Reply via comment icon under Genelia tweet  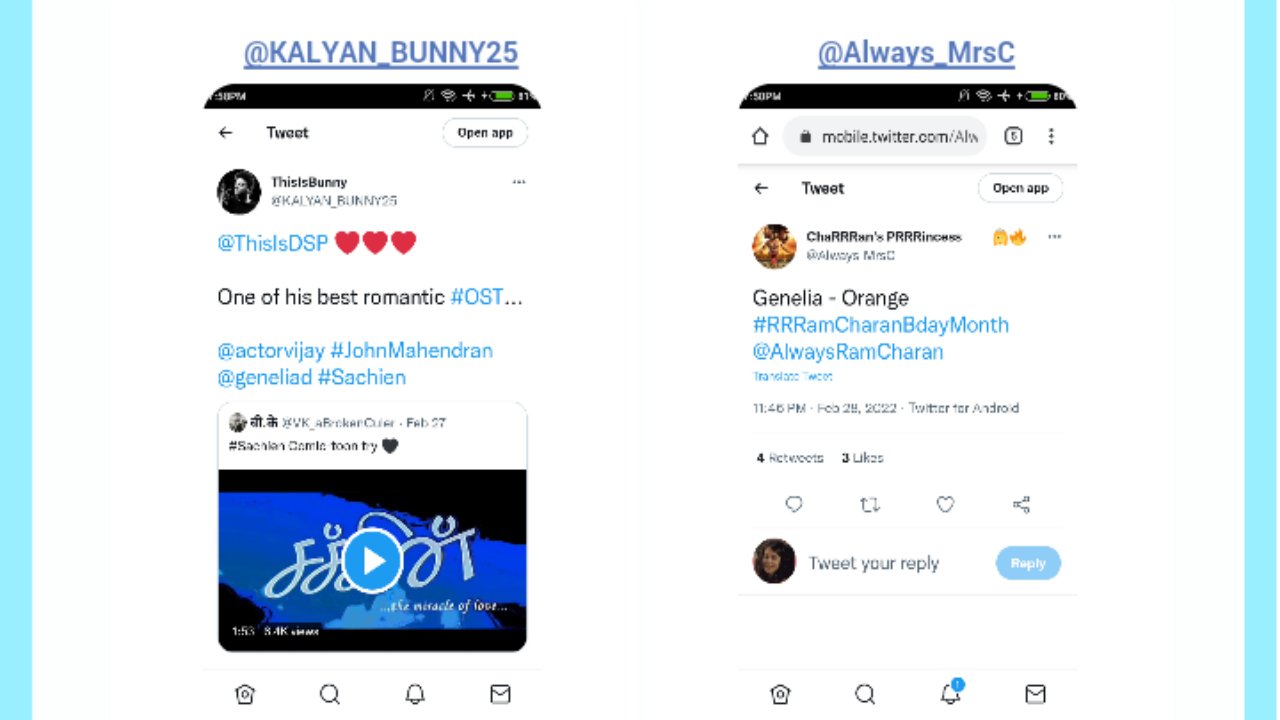coord(794,505)
